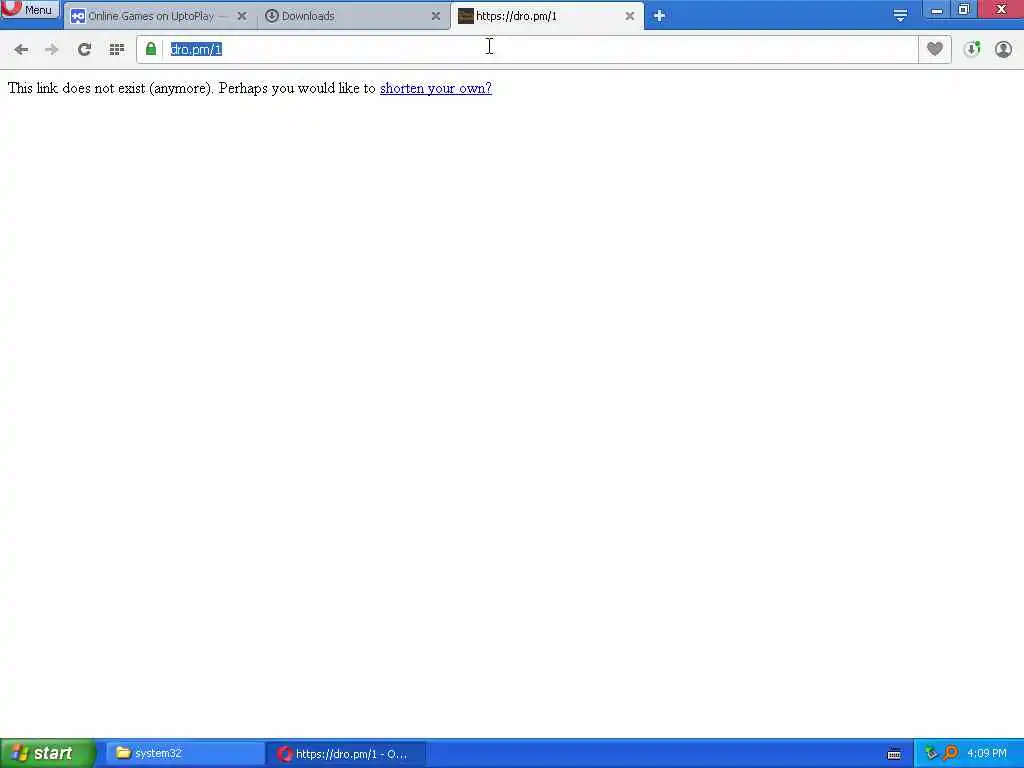The height and width of the screenshot is (768, 1024).
Task: Go forward to next page
Action: (52, 50)
